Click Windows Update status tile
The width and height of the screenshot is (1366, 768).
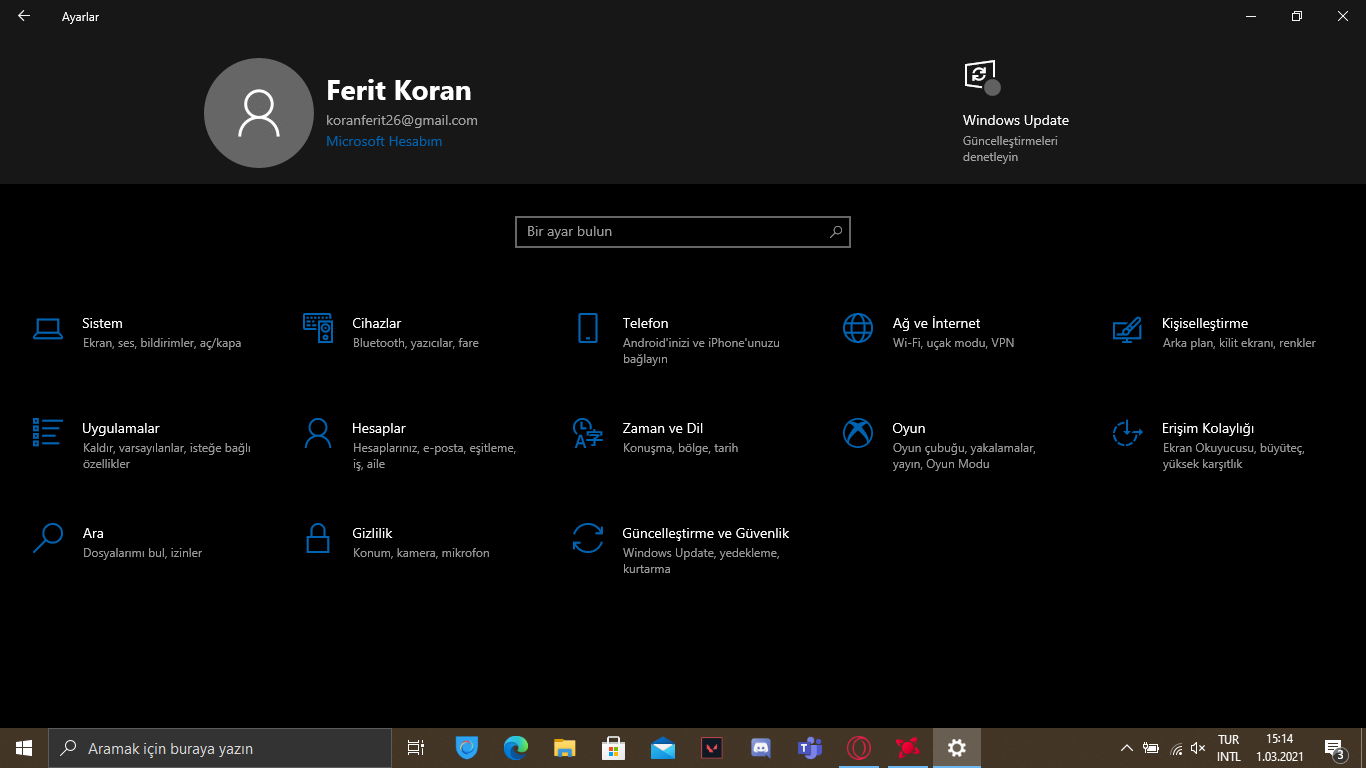[x=1015, y=120]
